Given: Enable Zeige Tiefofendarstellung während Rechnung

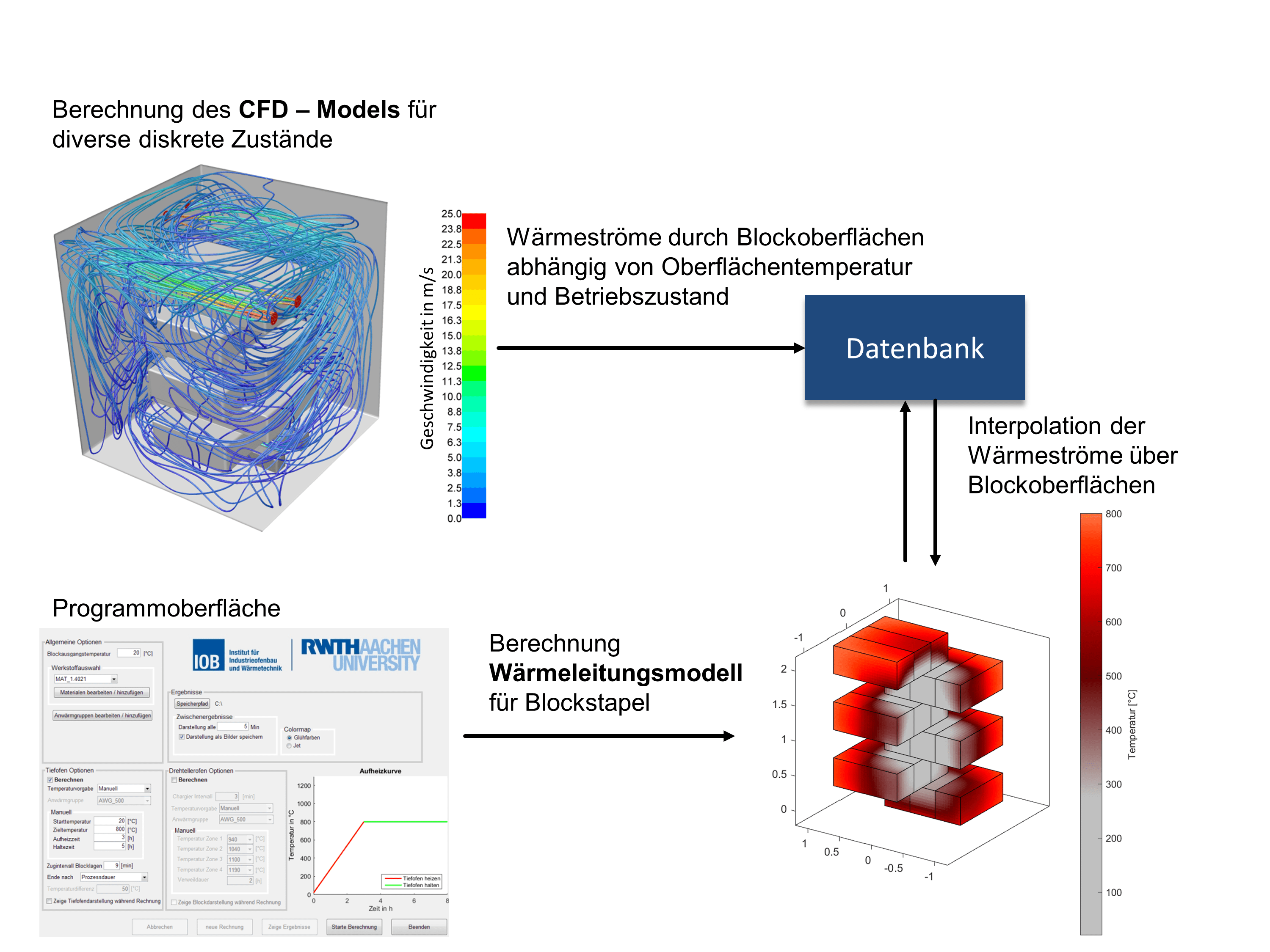Looking at the screenshot, I should (50, 901).
